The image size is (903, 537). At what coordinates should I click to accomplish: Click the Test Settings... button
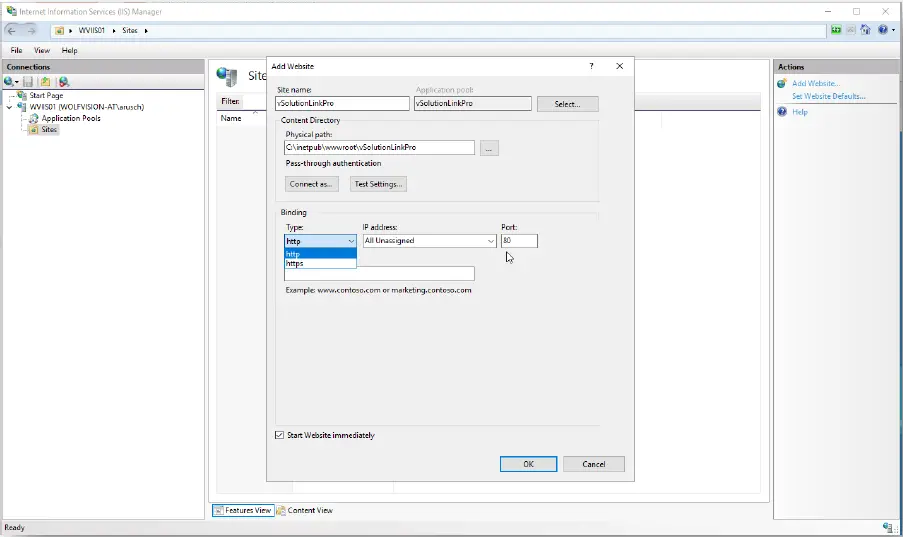tap(378, 184)
